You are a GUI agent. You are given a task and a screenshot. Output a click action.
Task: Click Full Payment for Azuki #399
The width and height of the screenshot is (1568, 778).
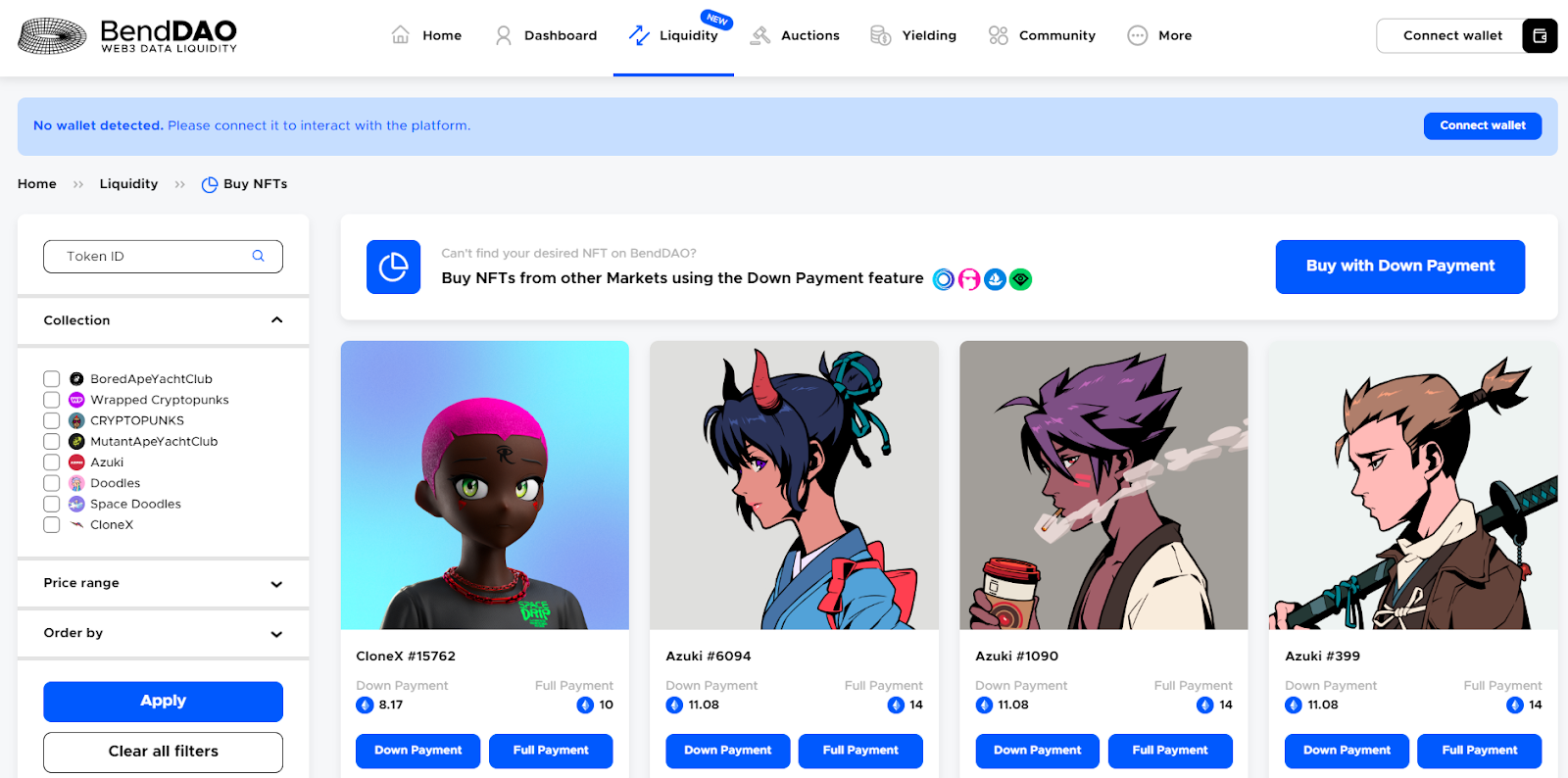pos(1480,751)
